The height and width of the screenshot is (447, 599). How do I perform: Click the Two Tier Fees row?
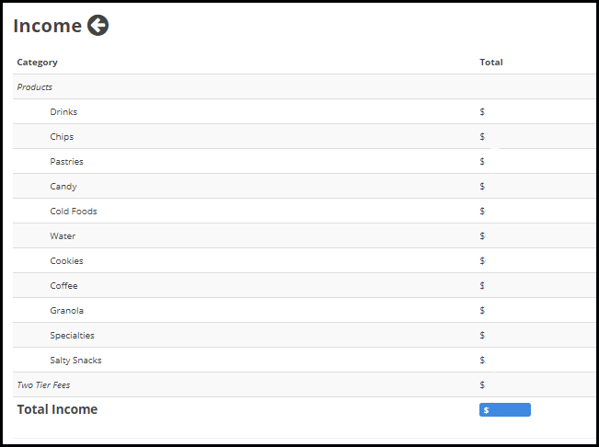coord(304,385)
